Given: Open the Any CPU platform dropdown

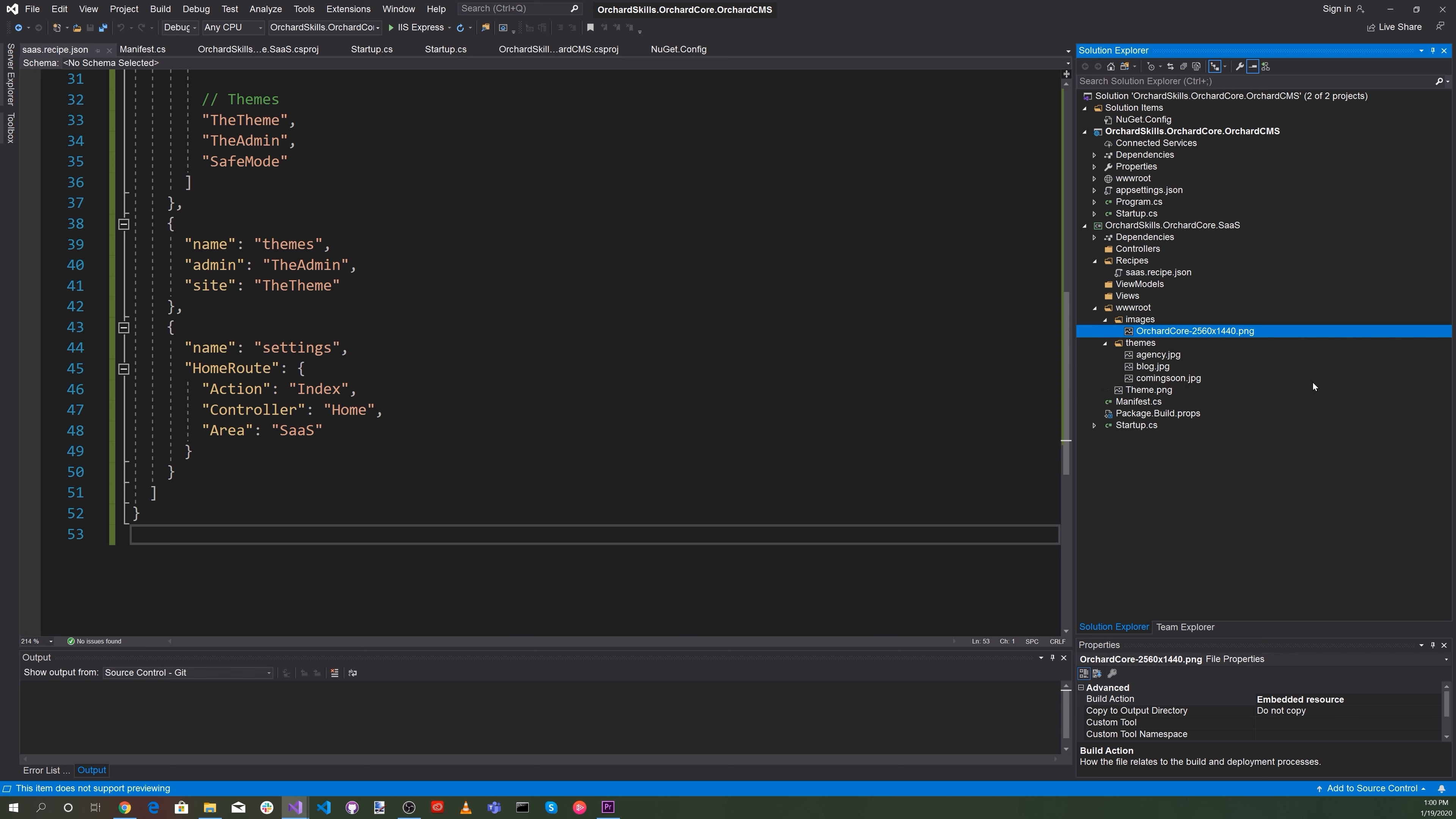Looking at the screenshot, I should pos(233,28).
